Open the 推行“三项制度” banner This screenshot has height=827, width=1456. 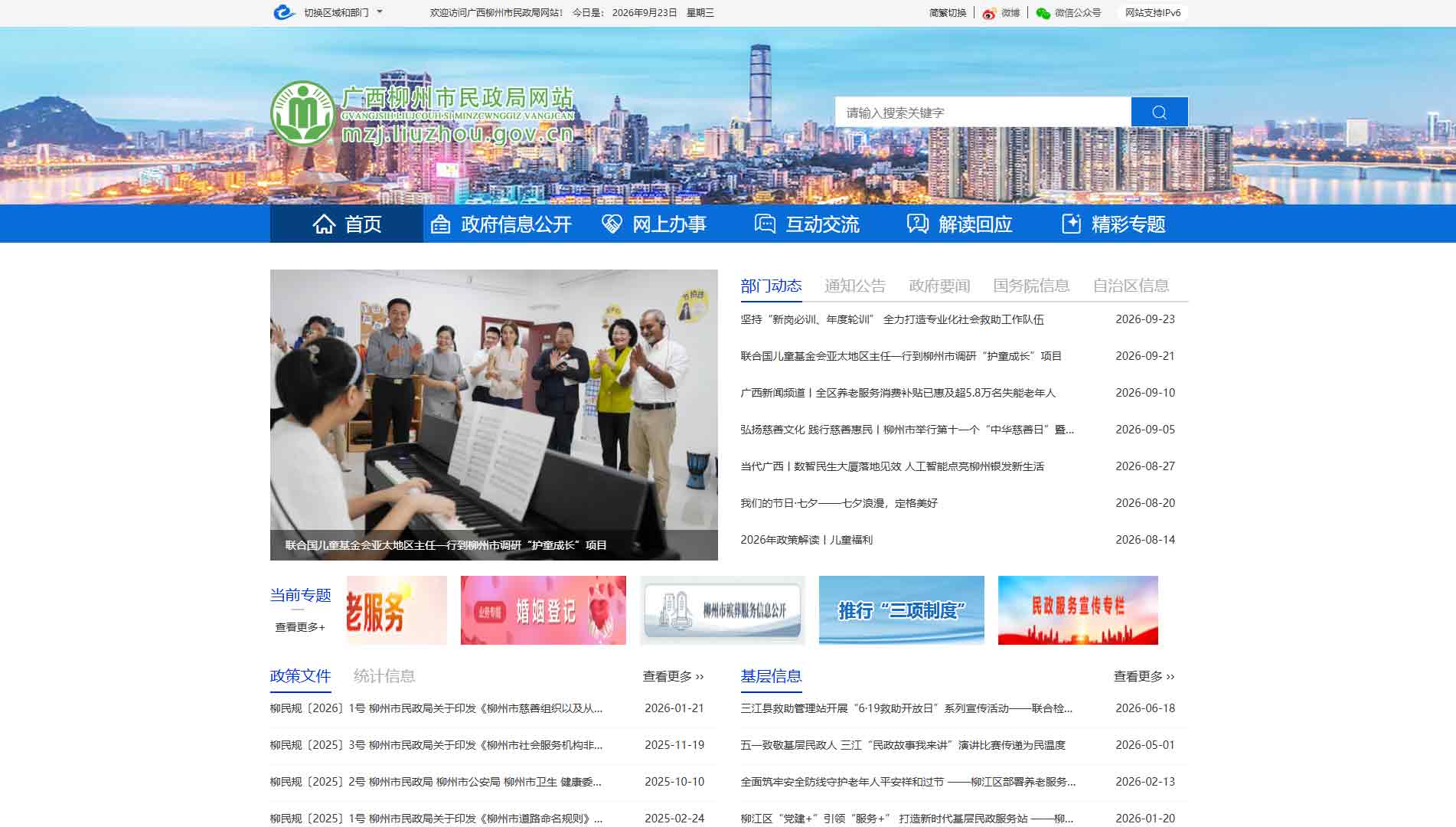(902, 610)
